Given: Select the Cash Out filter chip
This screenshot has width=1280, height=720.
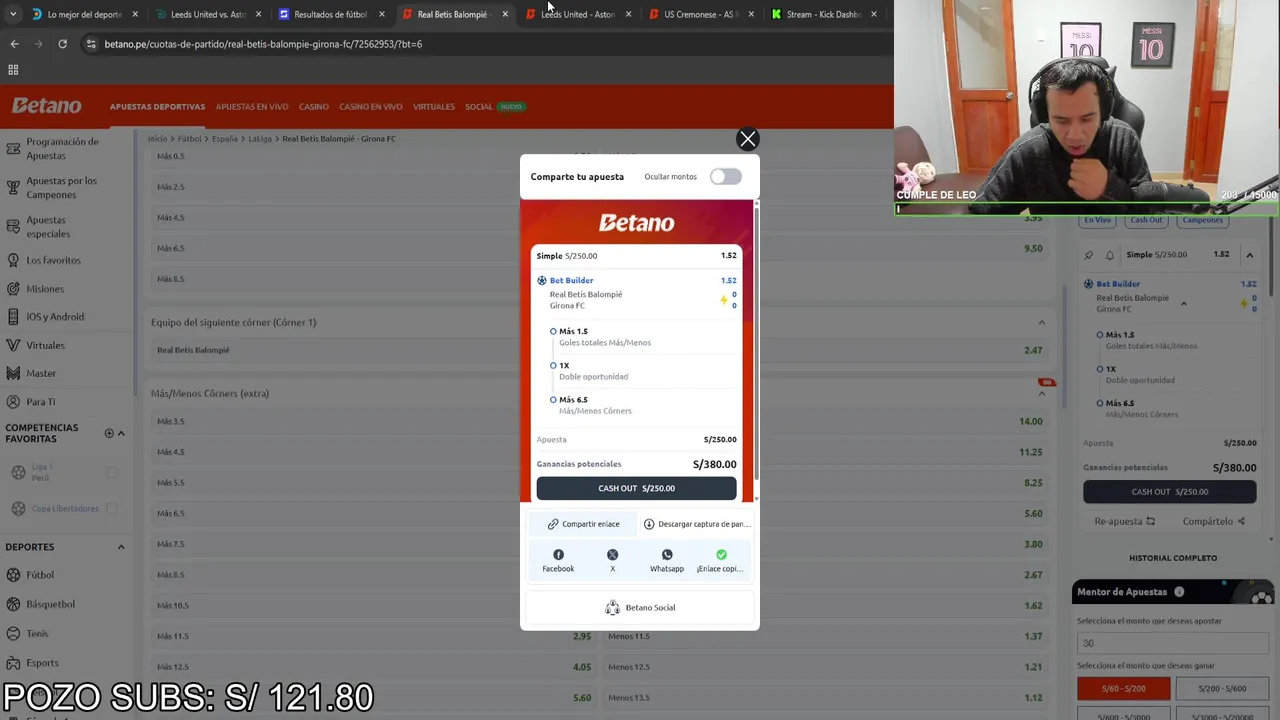Looking at the screenshot, I should (1146, 220).
